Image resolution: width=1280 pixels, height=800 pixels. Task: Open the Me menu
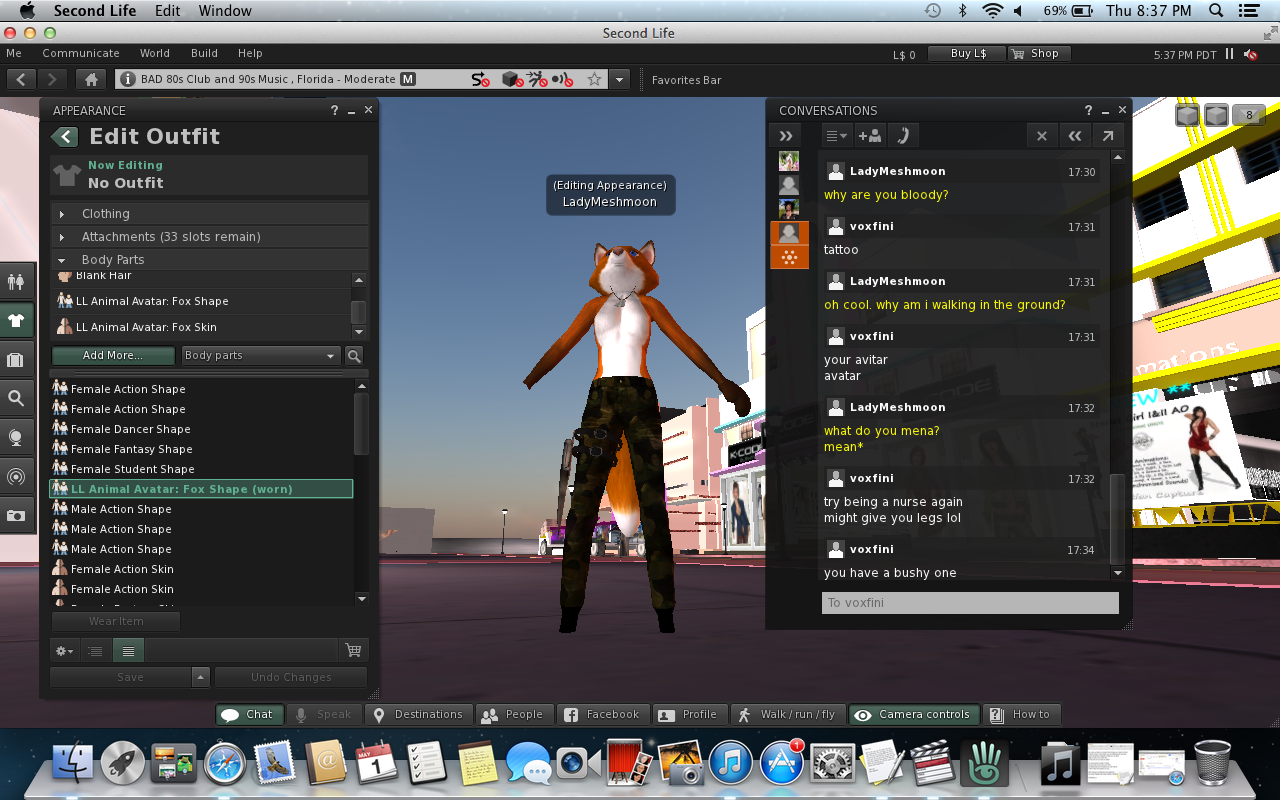coord(14,54)
